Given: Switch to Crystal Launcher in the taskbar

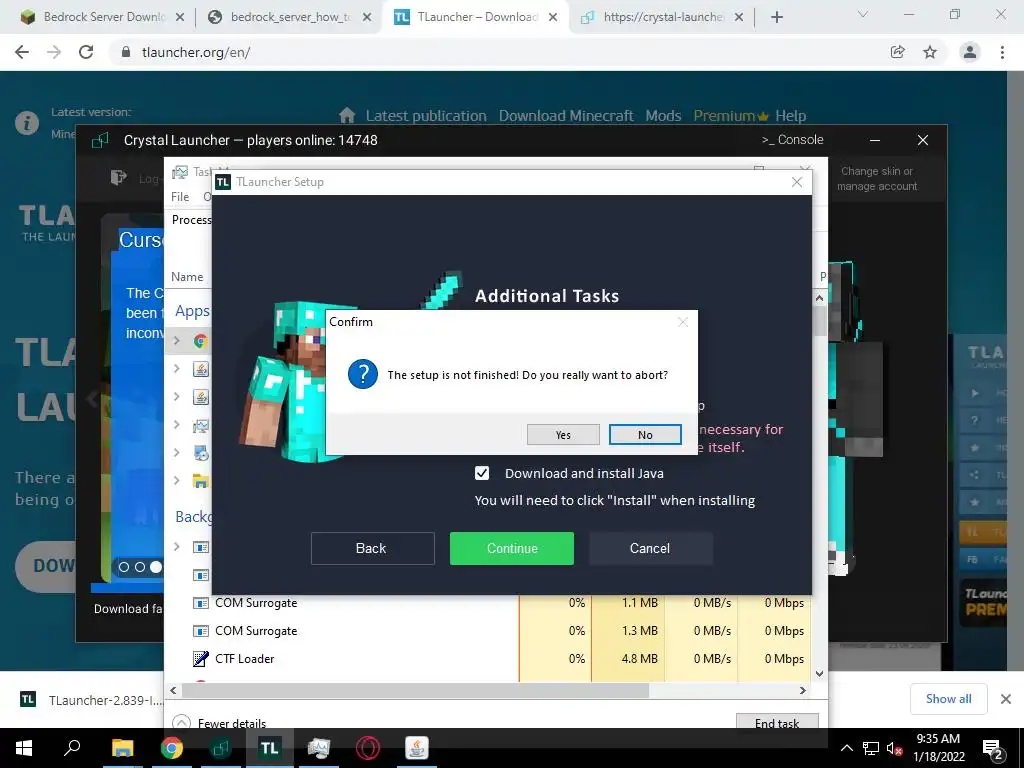Looking at the screenshot, I should 221,748.
